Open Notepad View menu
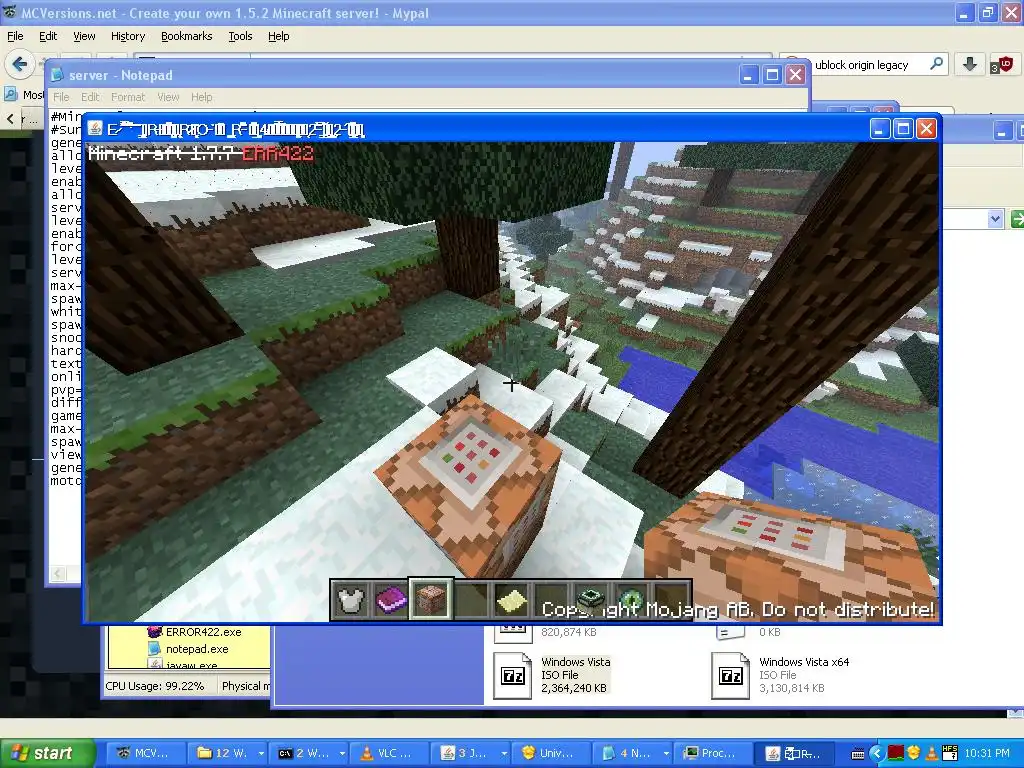 tap(168, 97)
